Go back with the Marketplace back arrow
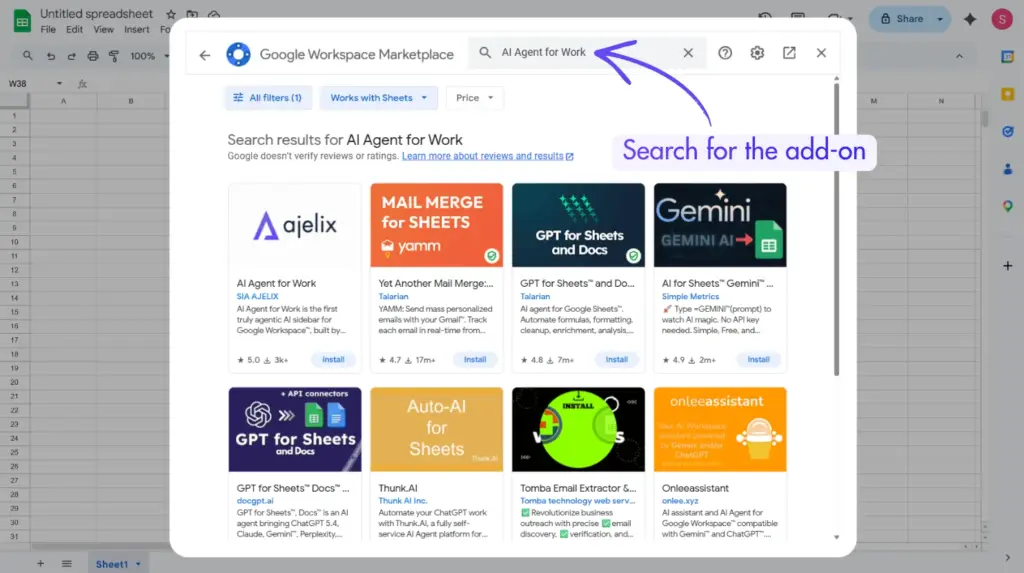This screenshot has width=1024, height=573. click(x=205, y=55)
